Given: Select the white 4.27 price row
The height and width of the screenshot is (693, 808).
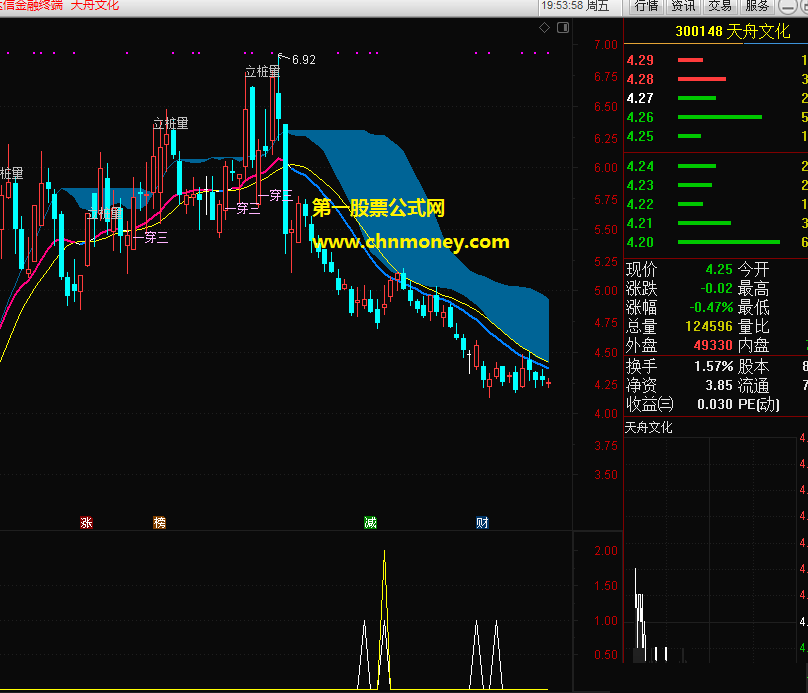Looking at the screenshot, I should 716,98.
